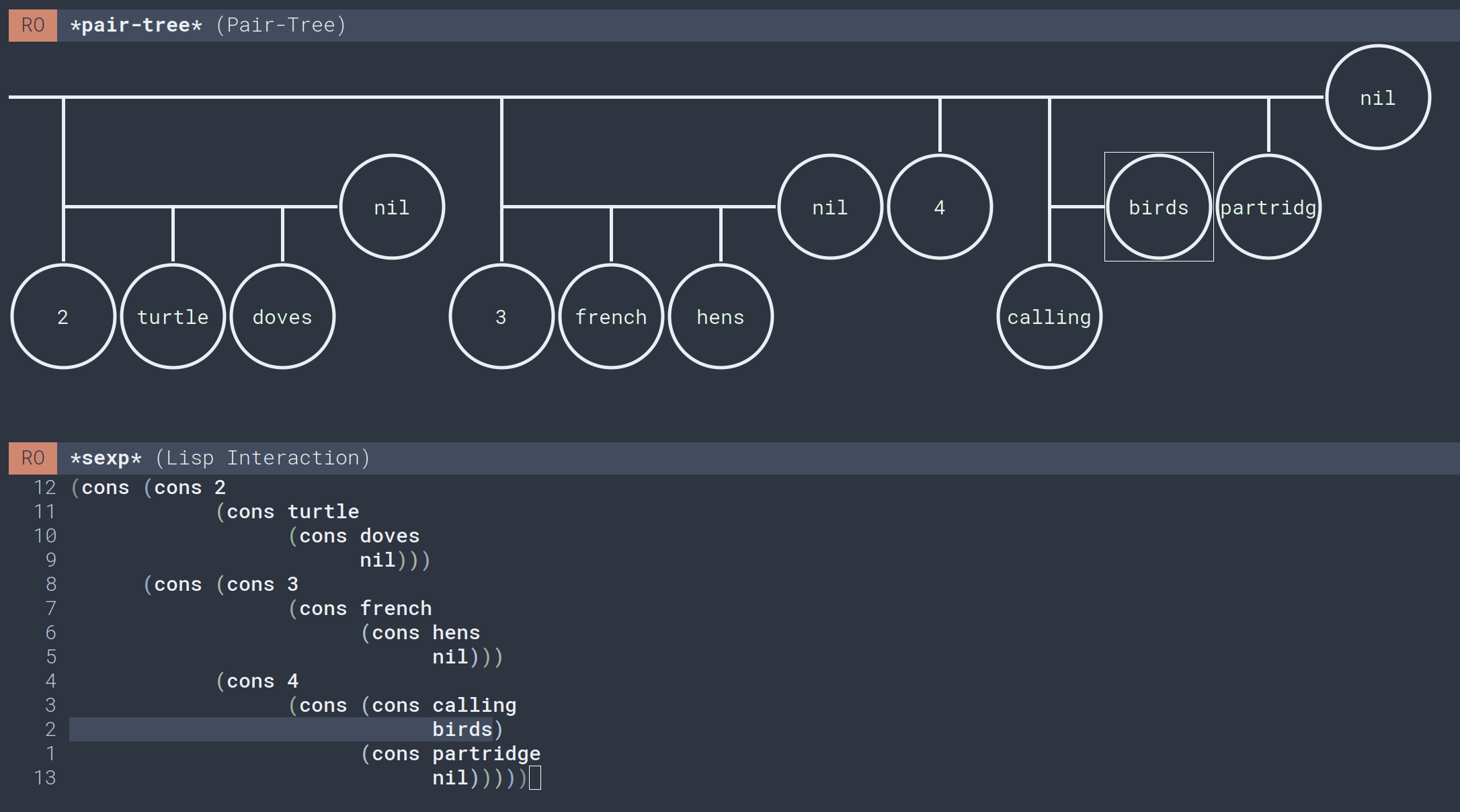Click the number '2' after cons in the code
The width and height of the screenshot is (1460, 812).
tap(220, 487)
